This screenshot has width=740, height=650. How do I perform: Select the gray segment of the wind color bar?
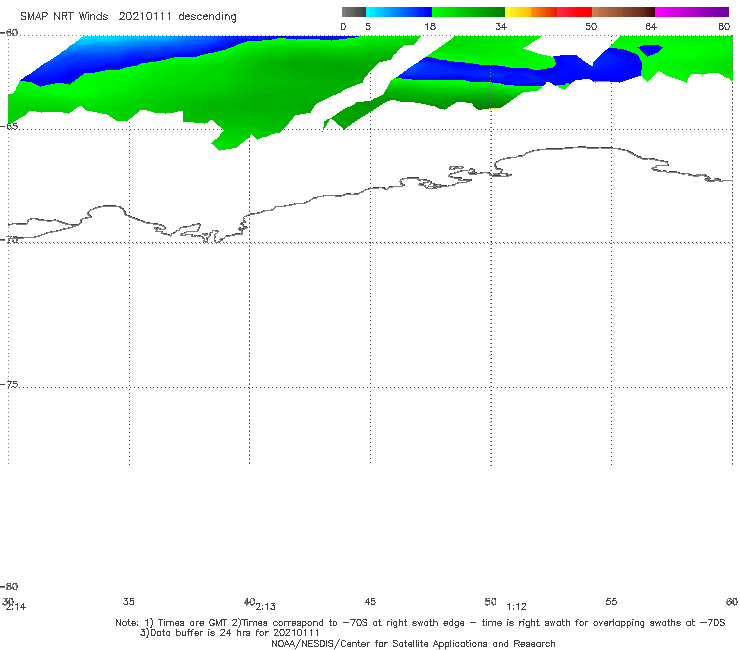point(354,12)
